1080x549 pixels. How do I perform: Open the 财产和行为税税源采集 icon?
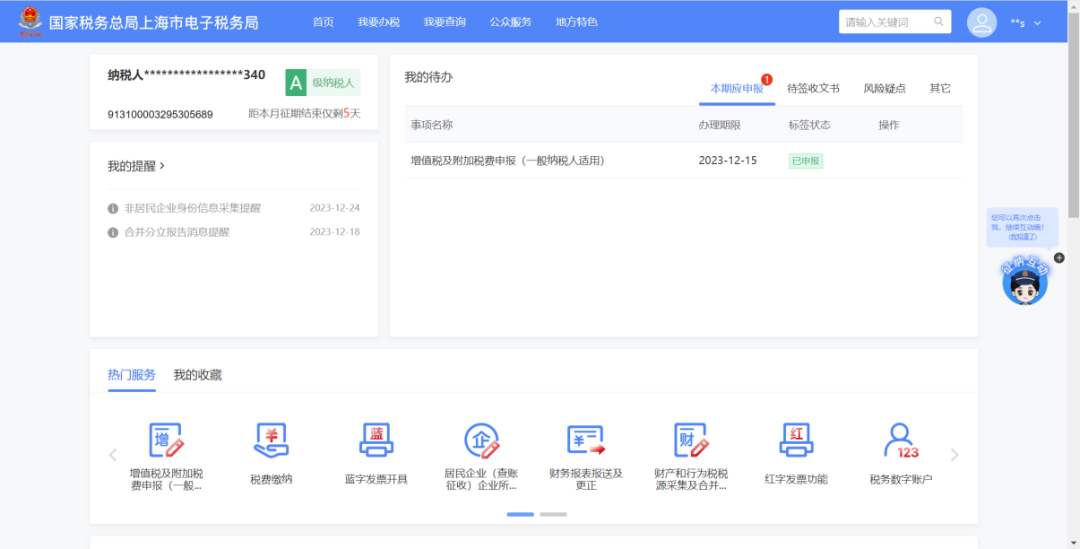pos(690,441)
